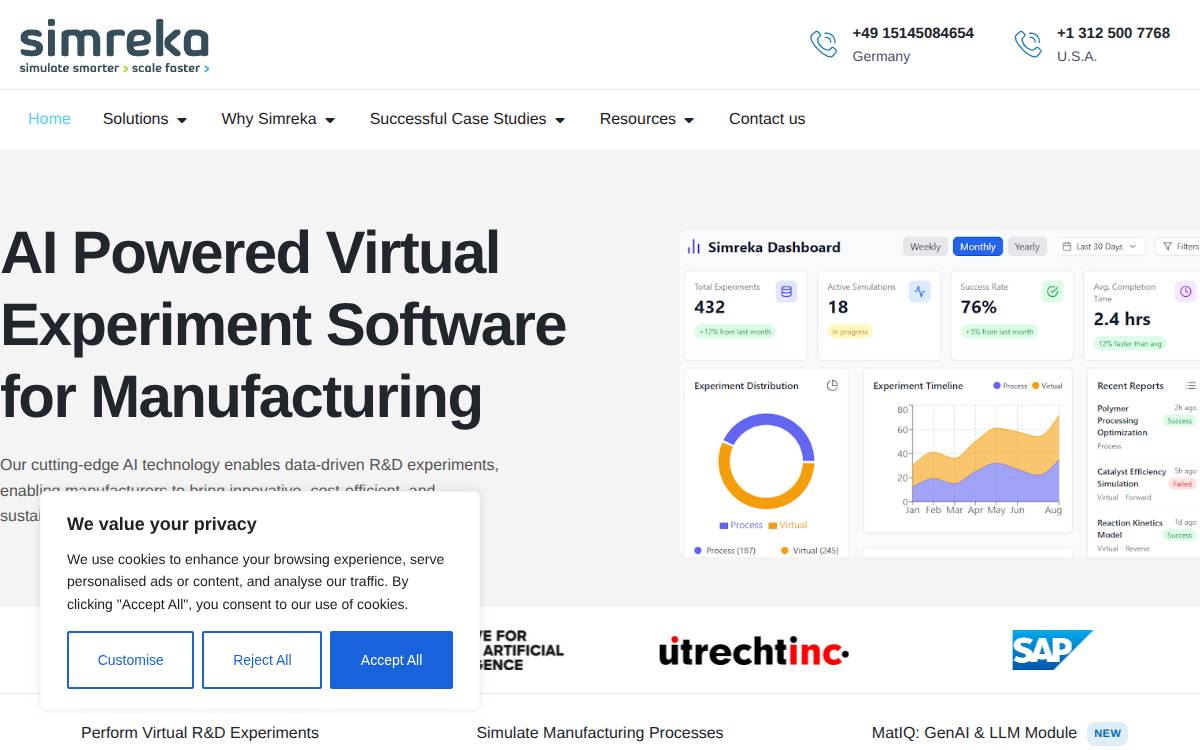Click the Simreka Dashboard bar chart icon

pyautogui.click(x=694, y=247)
